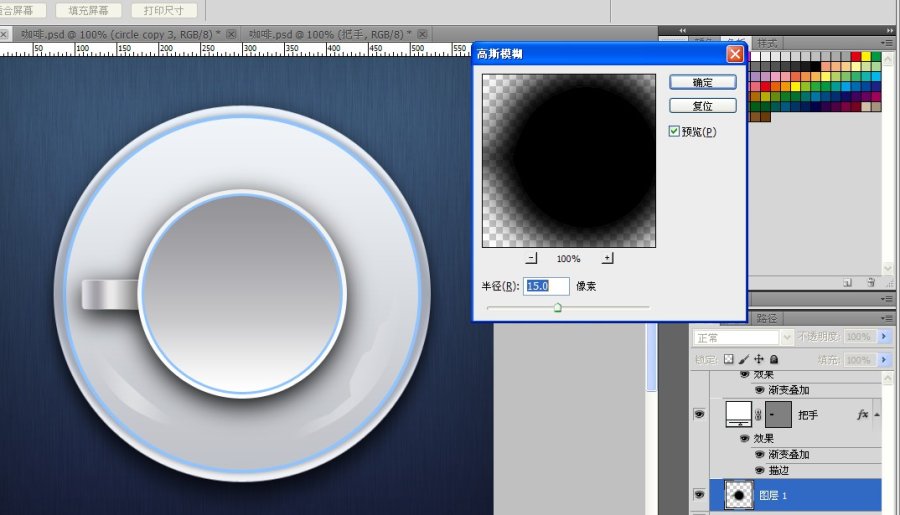Open the 样式 styles tab
This screenshot has width=900, height=515.
(767, 43)
